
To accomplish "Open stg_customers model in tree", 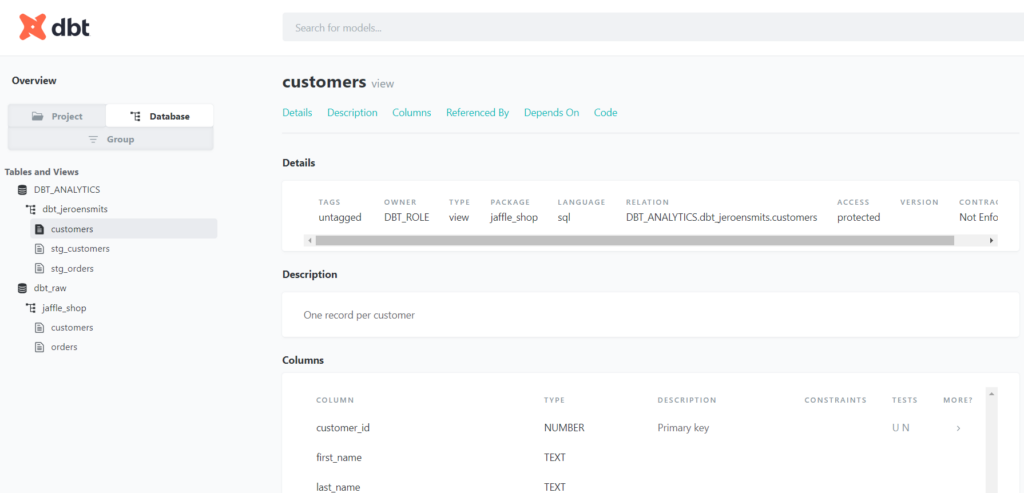I will coord(80,249).
